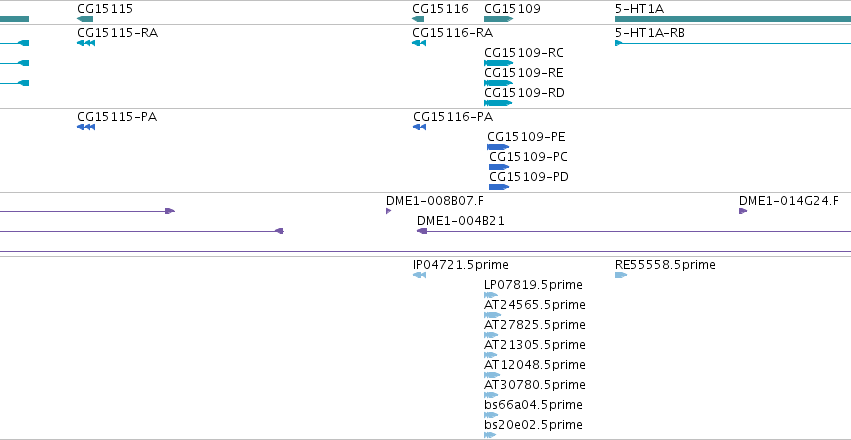Click the AT24565.5prime EST arrow
The image size is (851, 440).
tap(492, 315)
